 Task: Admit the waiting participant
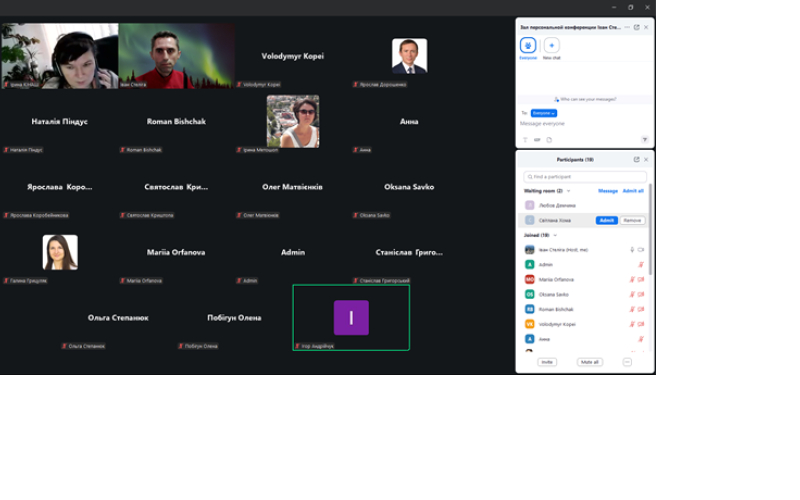[606, 220]
